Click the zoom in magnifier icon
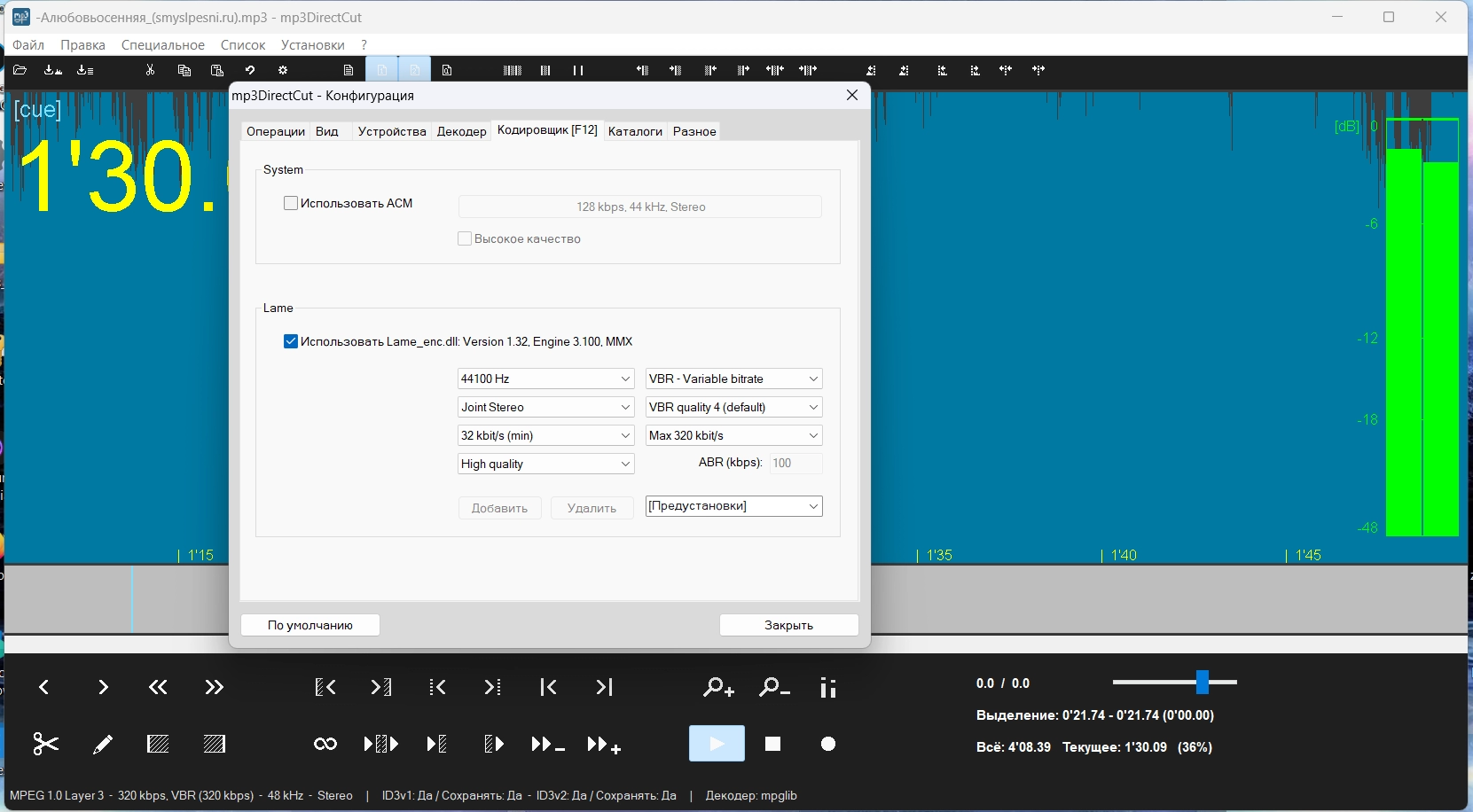The width and height of the screenshot is (1473, 812). tap(717, 687)
